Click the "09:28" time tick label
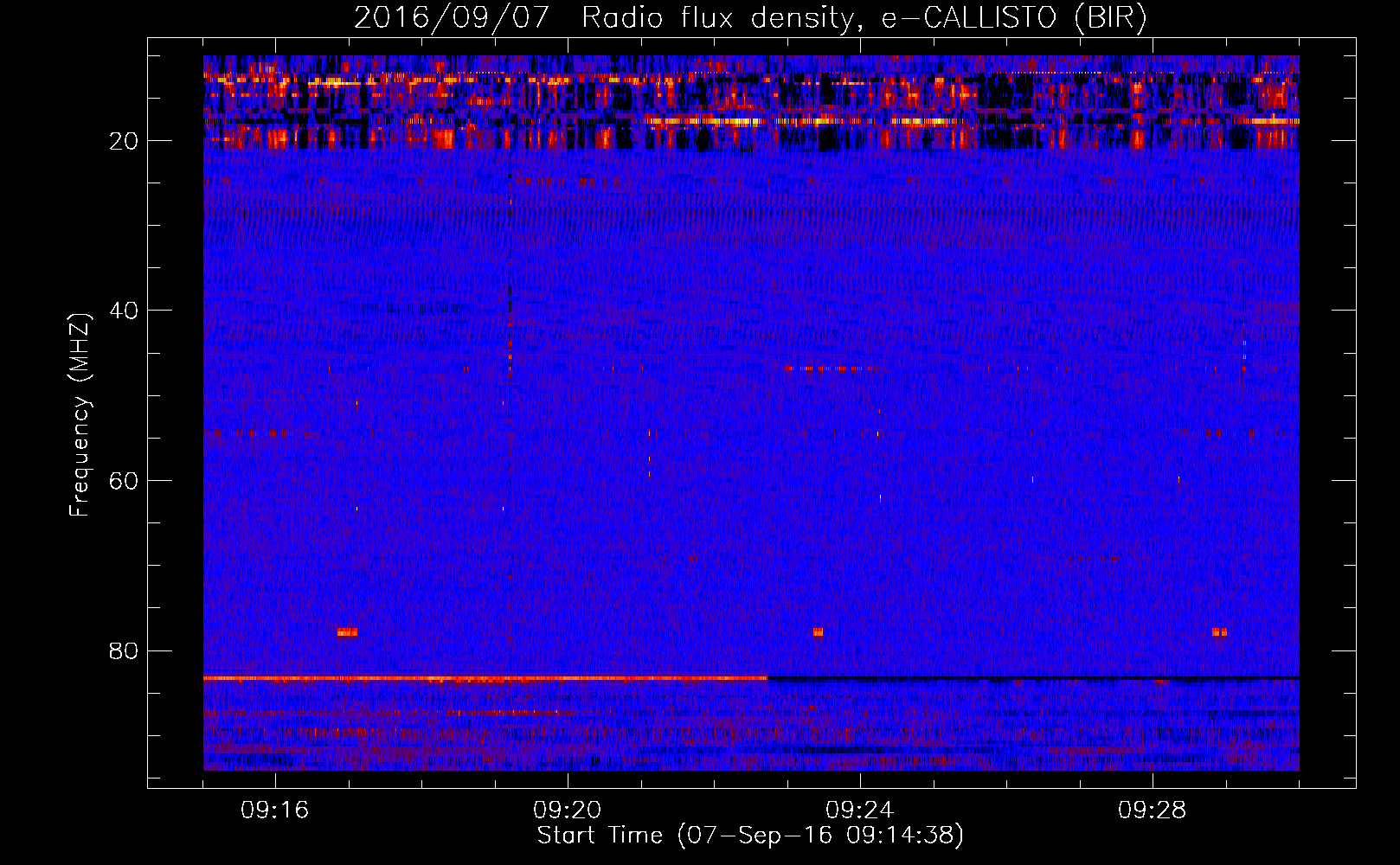 pyautogui.click(x=1153, y=811)
